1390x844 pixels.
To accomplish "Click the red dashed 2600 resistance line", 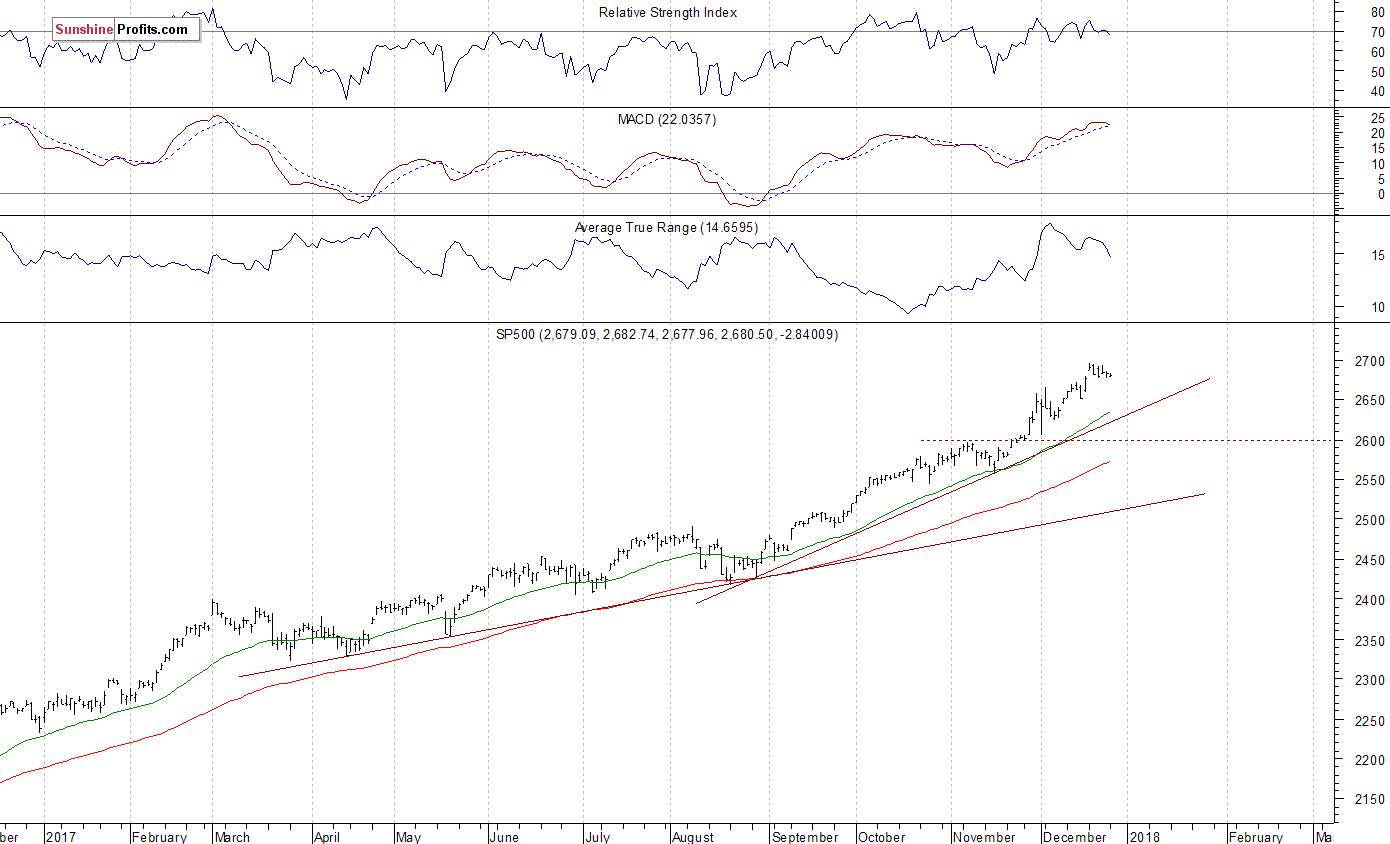I will [1127, 440].
